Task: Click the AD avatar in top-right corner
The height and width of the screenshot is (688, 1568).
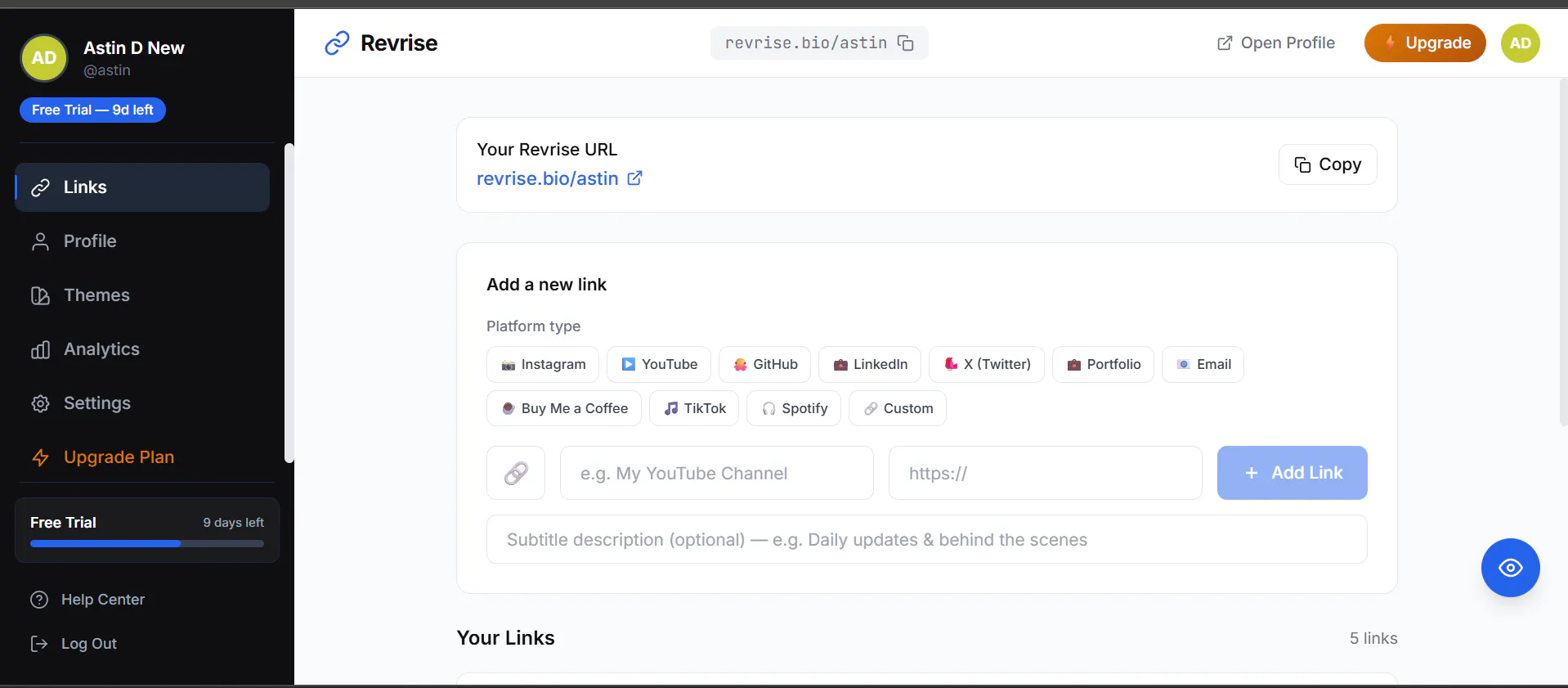Action: (x=1520, y=43)
